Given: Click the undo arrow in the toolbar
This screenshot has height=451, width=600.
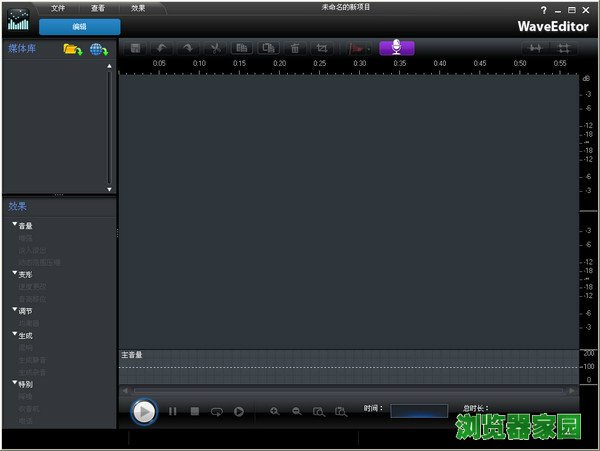Looking at the screenshot, I should (161, 47).
